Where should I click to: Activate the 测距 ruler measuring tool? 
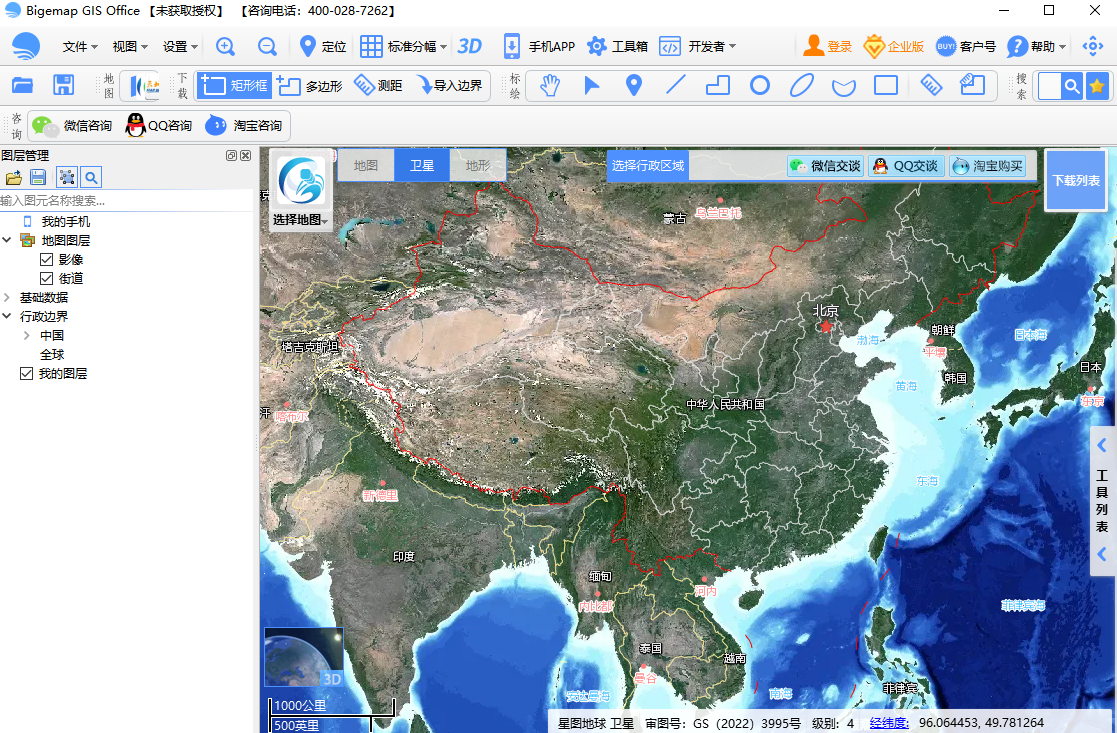coord(378,86)
